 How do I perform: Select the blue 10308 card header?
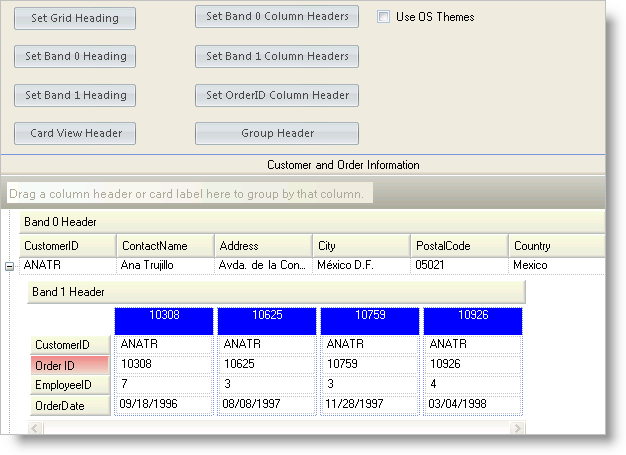(x=164, y=320)
